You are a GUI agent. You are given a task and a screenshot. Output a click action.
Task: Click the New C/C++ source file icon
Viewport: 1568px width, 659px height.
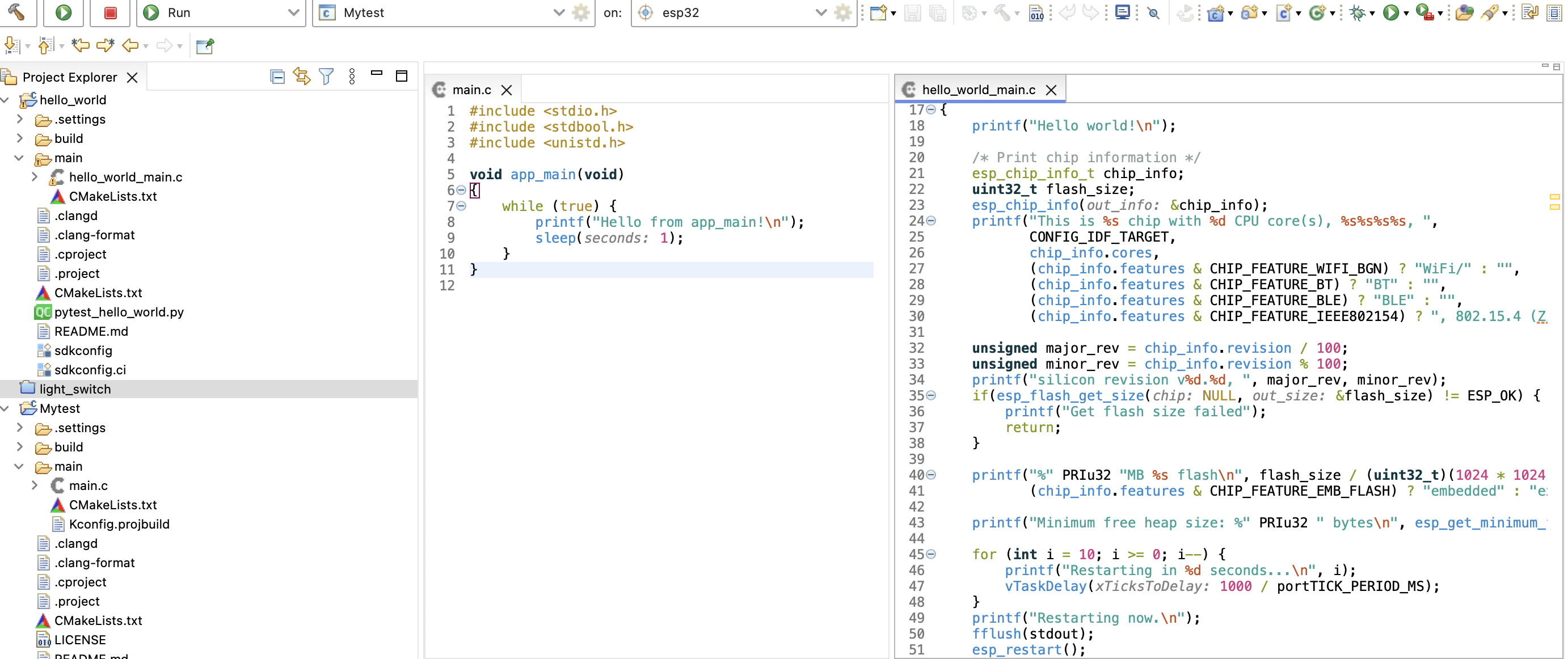[x=1283, y=12]
